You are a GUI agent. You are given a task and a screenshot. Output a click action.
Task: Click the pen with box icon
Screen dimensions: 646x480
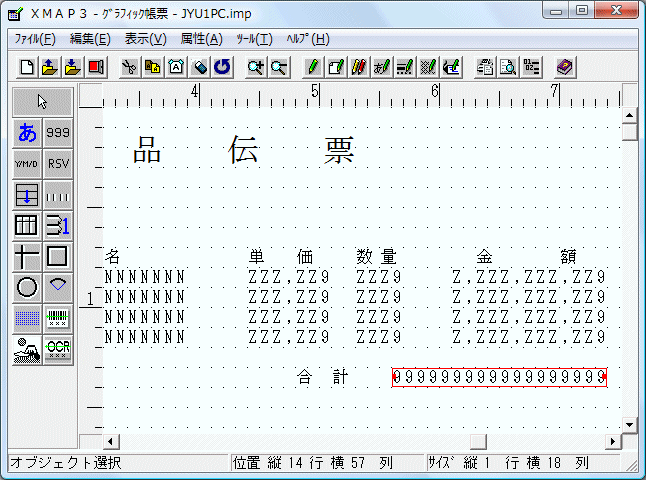coord(336,67)
